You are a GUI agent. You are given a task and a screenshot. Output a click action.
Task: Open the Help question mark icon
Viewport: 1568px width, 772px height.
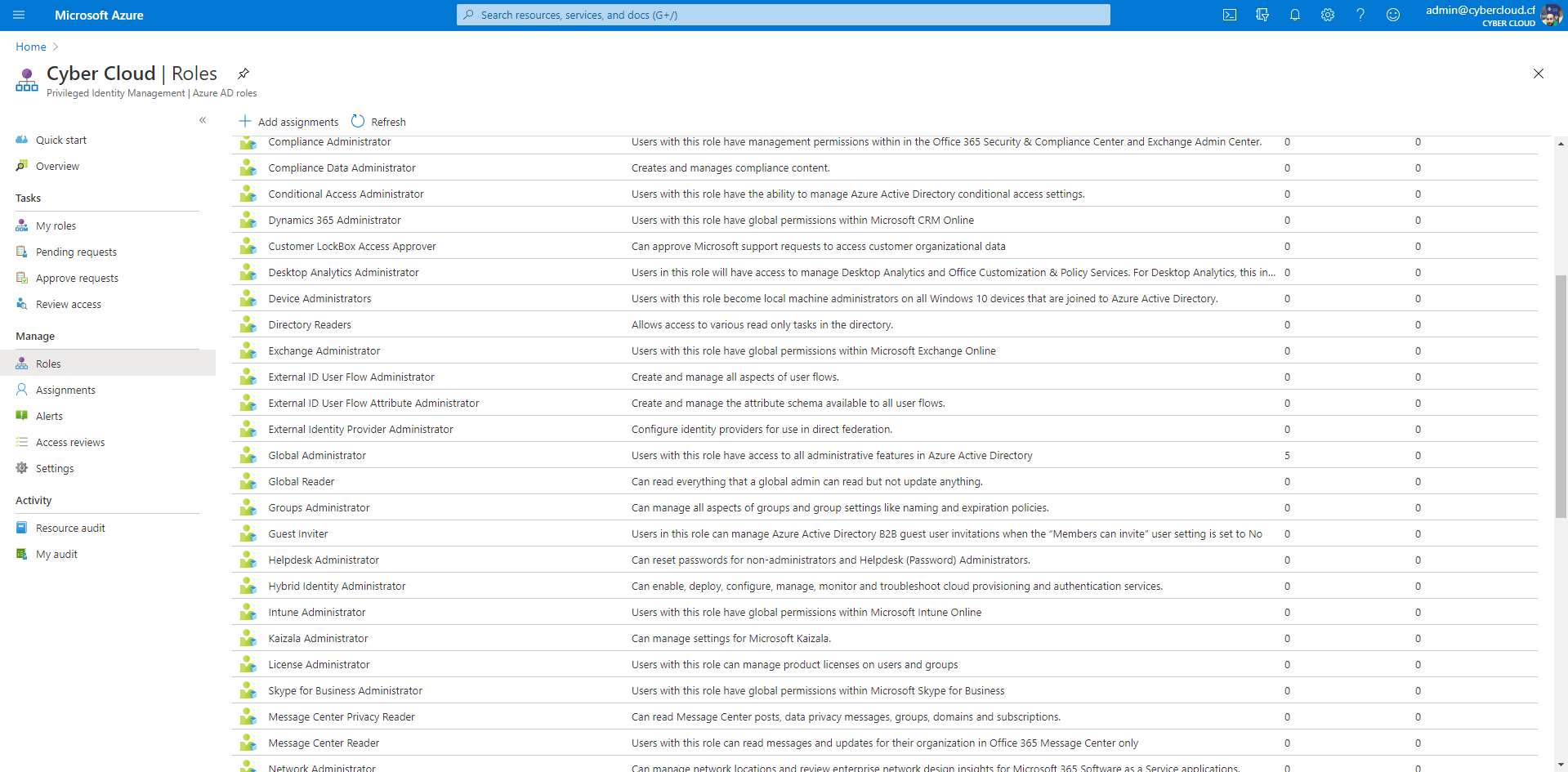pyautogui.click(x=1360, y=15)
